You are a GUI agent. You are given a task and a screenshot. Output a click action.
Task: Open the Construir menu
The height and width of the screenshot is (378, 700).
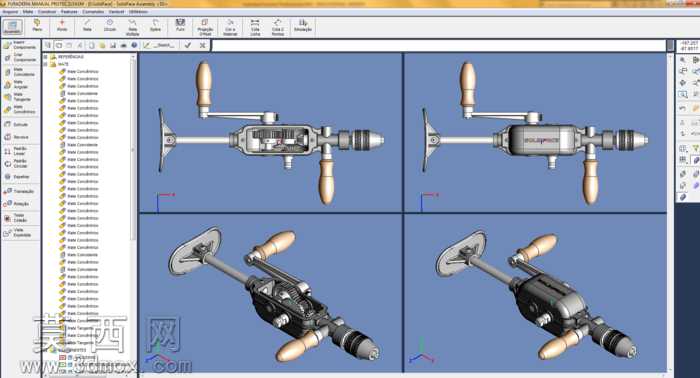(47, 12)
